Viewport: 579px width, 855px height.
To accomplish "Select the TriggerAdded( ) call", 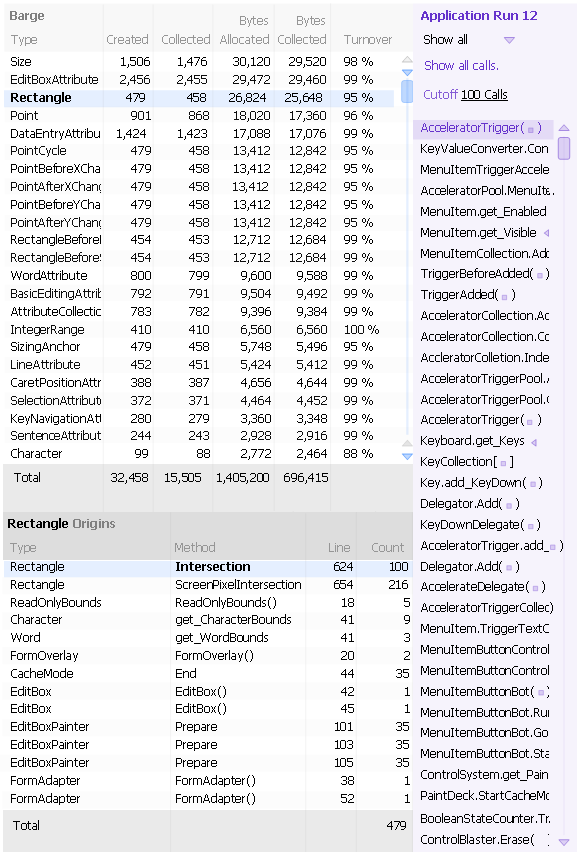I will point(467,295).
